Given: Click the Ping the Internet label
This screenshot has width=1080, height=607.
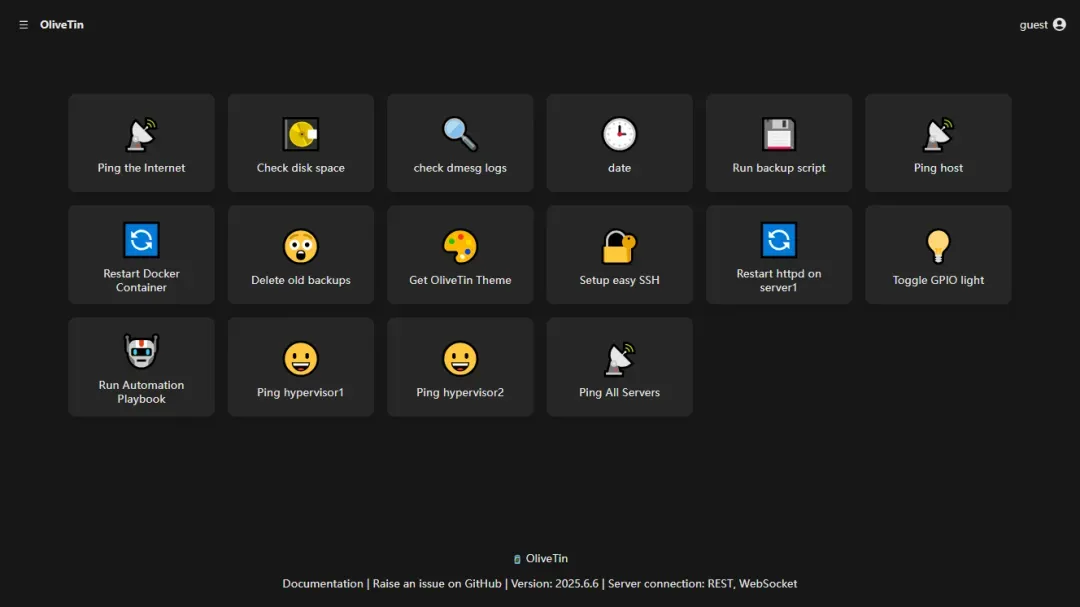Looking at the screenshot, I should coord(141,168).
